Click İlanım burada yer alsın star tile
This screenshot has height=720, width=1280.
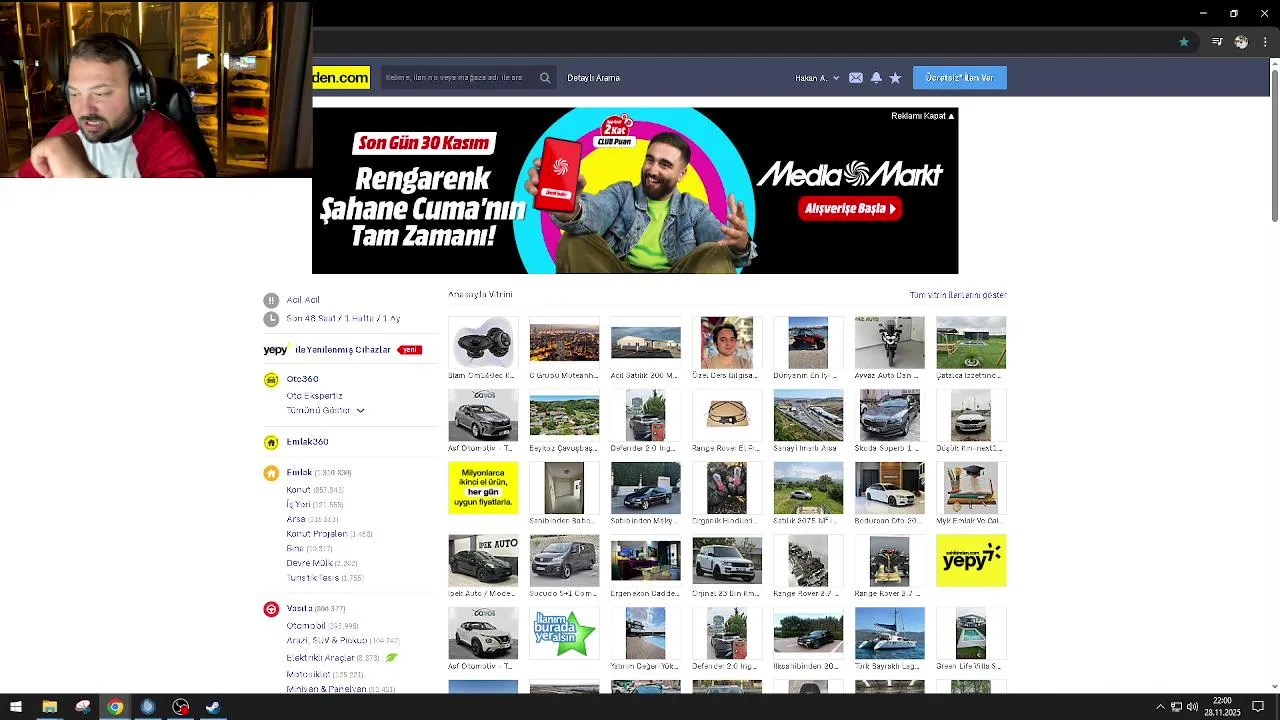[564, 633]
